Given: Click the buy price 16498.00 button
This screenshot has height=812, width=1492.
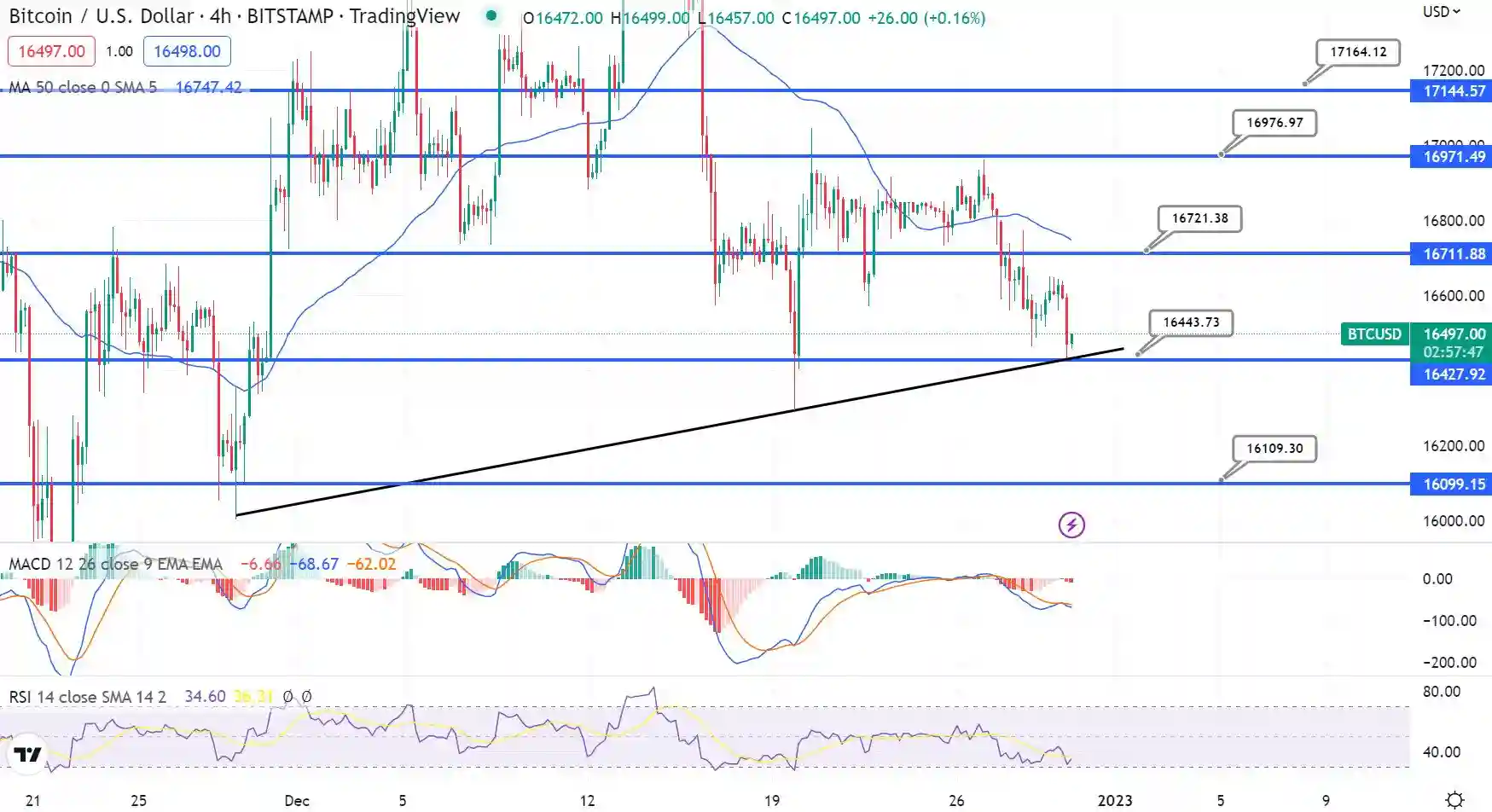Looking at the screenshot, I should coord(187,51).
